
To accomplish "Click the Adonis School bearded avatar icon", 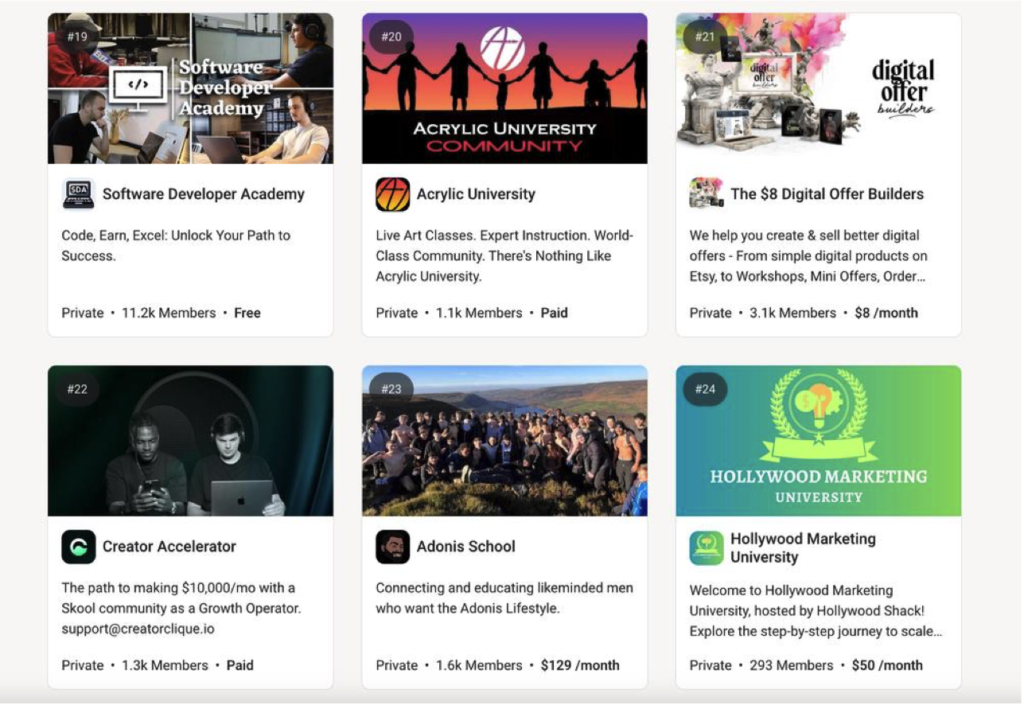I will point(392,546).
